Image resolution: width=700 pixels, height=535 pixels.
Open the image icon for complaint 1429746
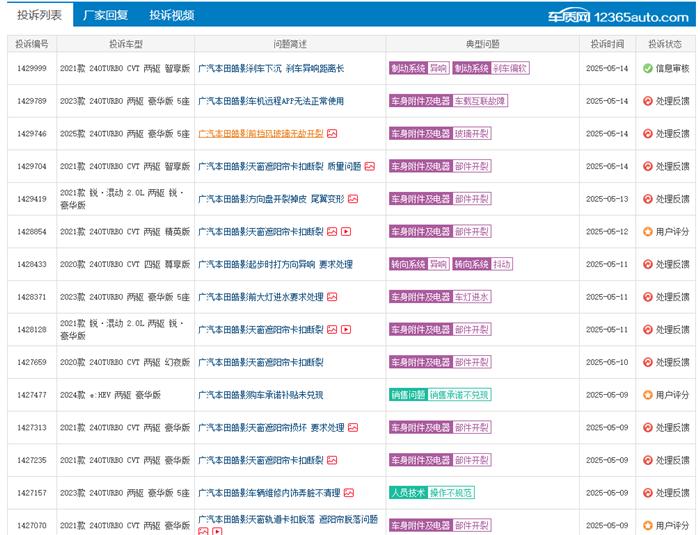point(332,134)
